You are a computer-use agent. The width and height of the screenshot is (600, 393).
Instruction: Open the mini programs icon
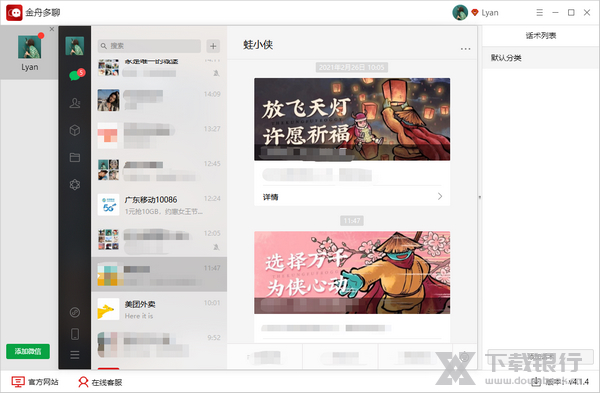point(75,312)
